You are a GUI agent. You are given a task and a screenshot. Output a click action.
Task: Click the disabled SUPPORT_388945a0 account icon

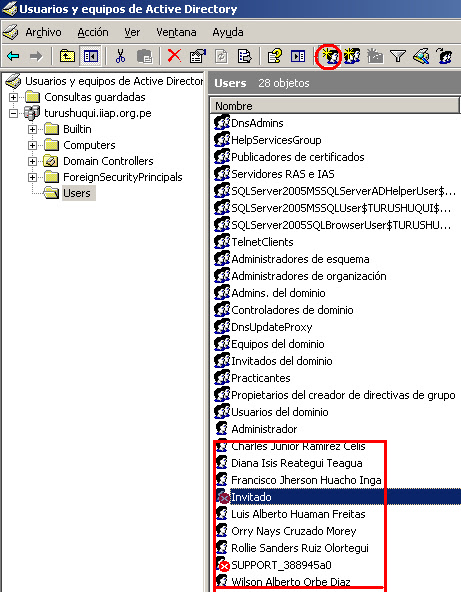coord(222,565)
